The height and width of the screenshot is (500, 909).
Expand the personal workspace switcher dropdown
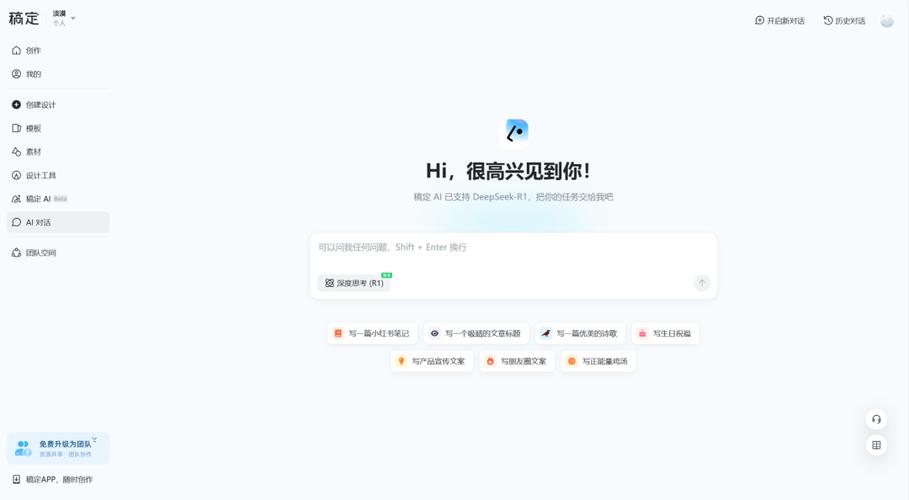click(x=73, y=18)
